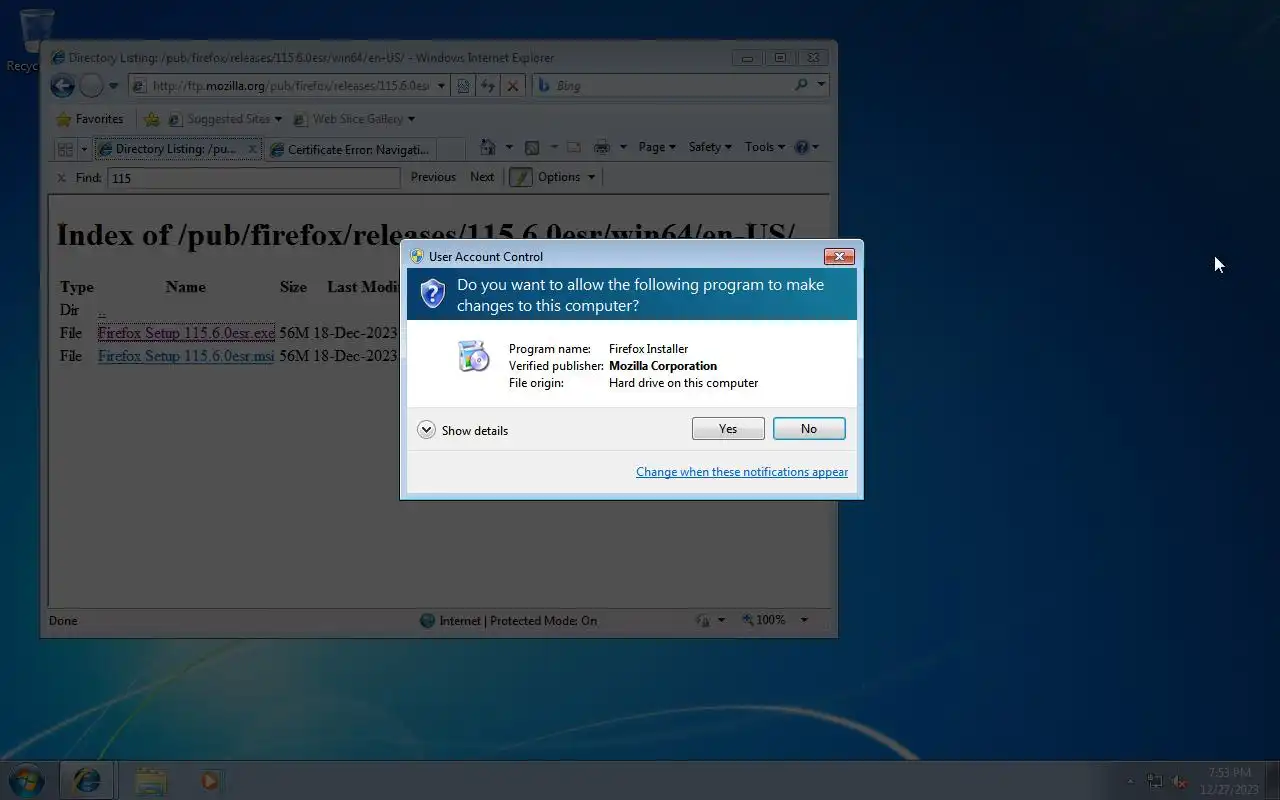The height and width of the screenshot is (800, 1280).
Task: Open the Page menu
Action: 657,147
